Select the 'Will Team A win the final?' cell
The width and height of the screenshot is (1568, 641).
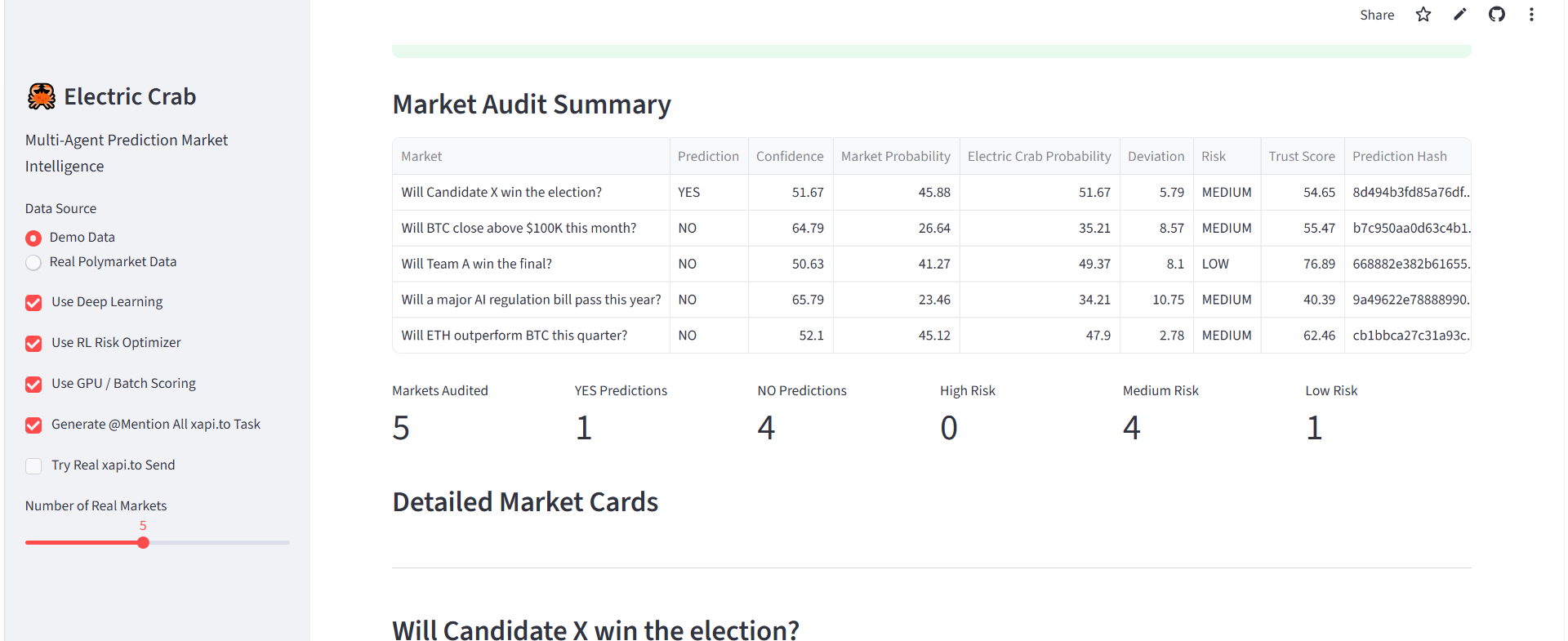(x=531, y=264)
